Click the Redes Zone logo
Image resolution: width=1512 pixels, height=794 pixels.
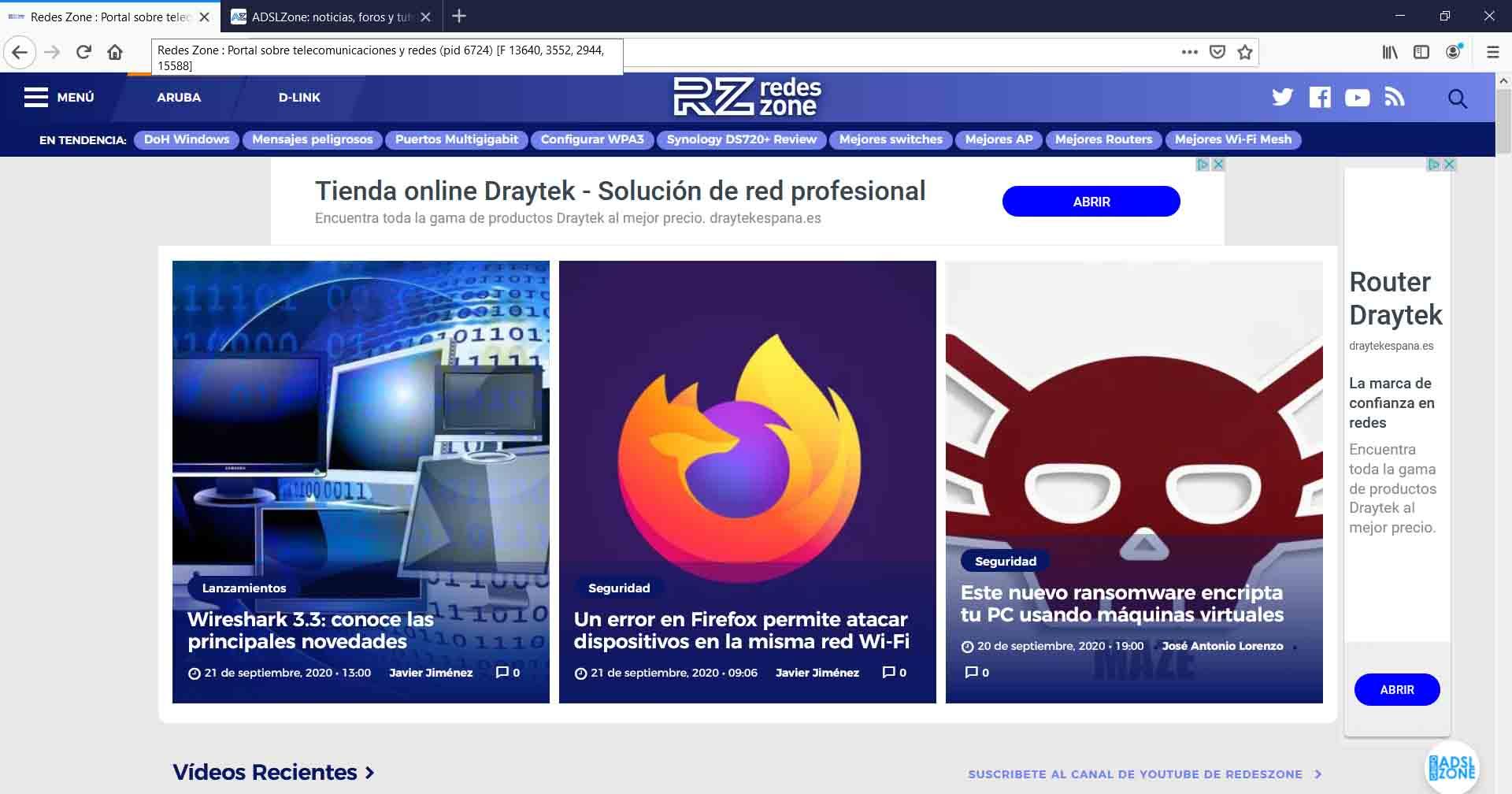pyautogui.click(x=747, y=97)
